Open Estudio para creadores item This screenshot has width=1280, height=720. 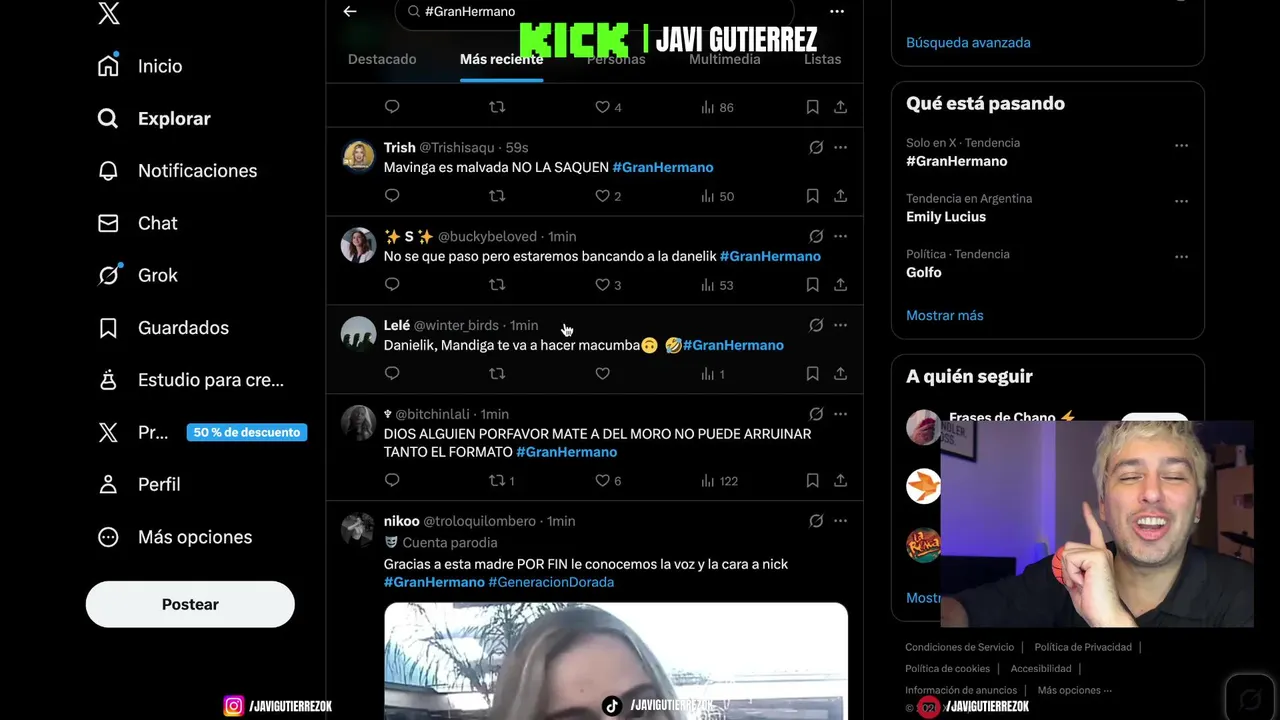pyautogui.click(x=191, y=380)
